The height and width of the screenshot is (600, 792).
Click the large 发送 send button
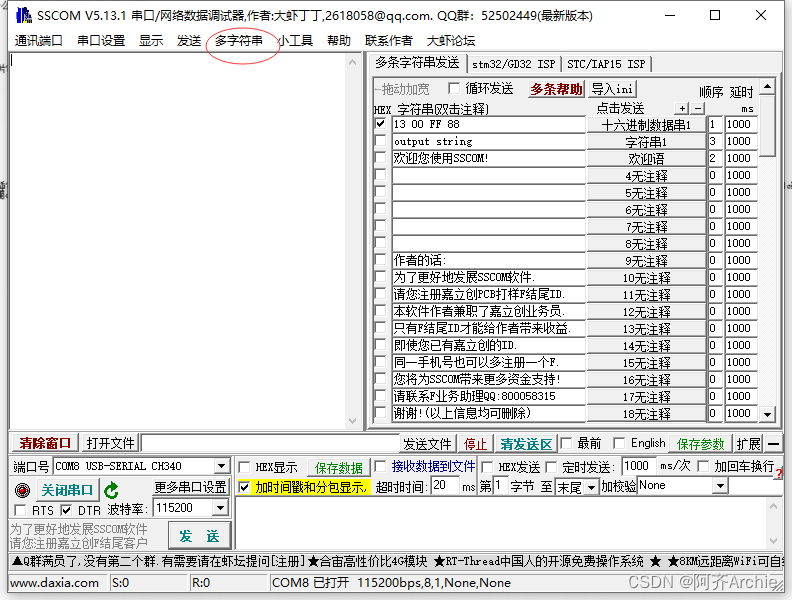(x=199, y=536)
